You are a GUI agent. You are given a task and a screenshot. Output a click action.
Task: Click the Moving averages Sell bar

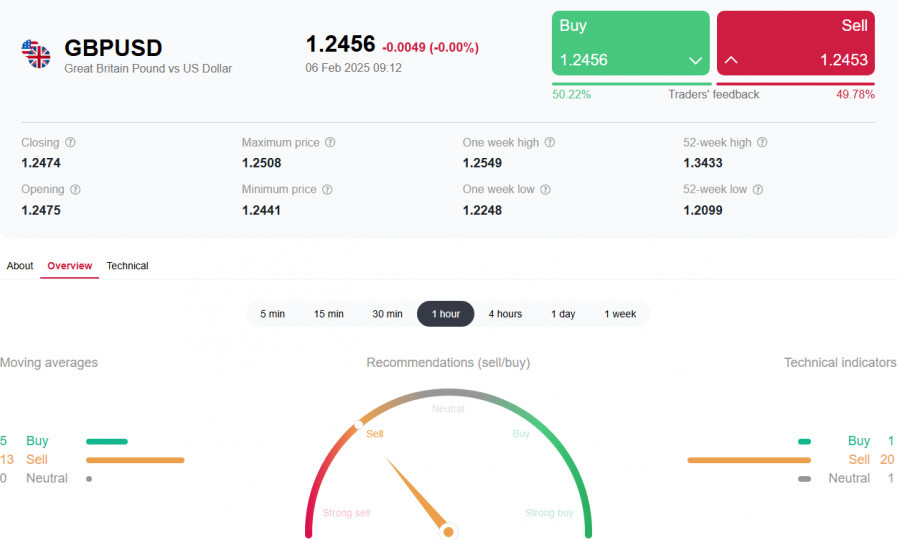pos(135,460)
